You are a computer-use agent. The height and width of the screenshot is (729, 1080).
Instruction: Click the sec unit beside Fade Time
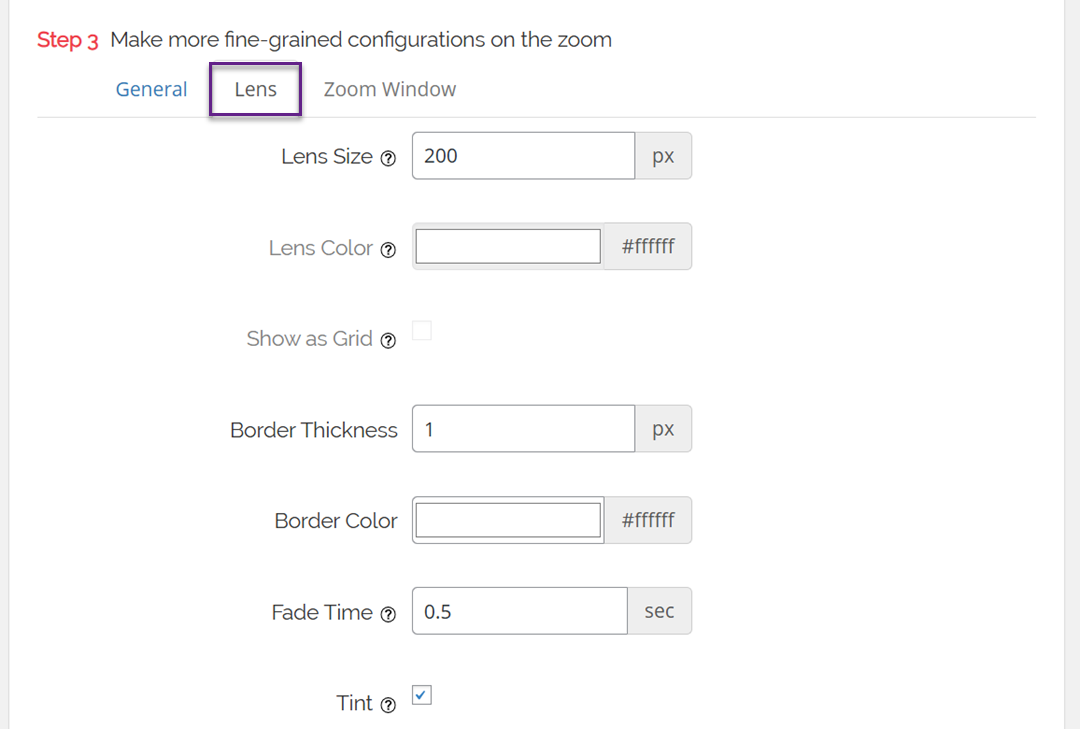[659, 611]
